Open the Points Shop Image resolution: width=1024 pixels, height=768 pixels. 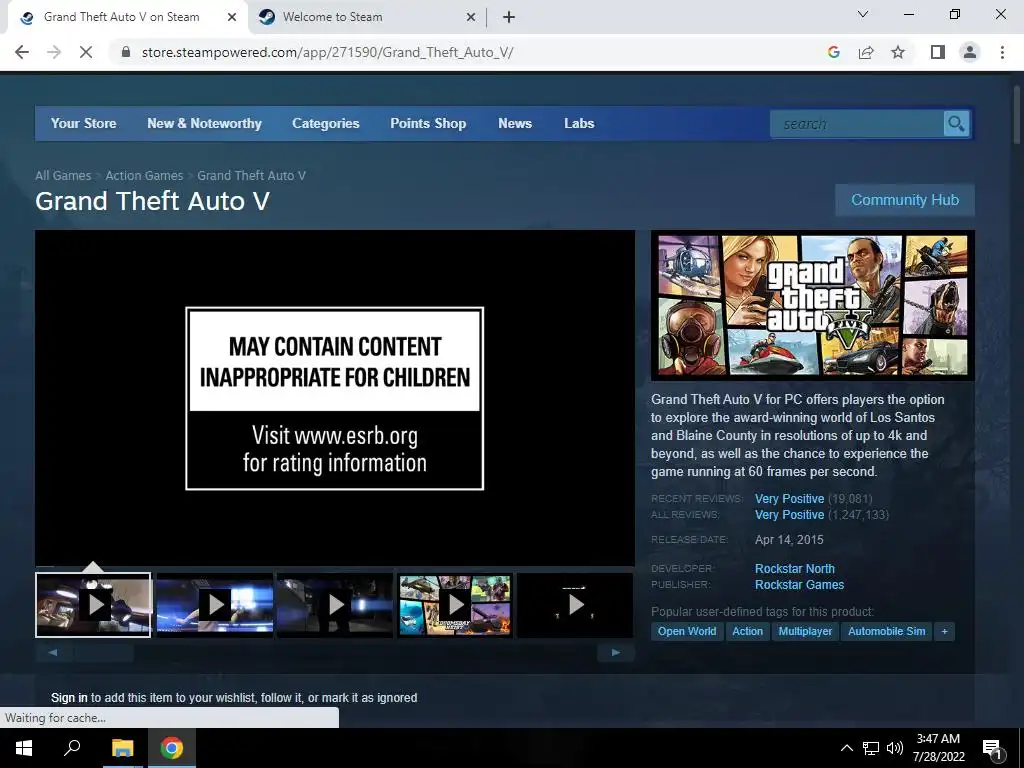click(428, 123)
